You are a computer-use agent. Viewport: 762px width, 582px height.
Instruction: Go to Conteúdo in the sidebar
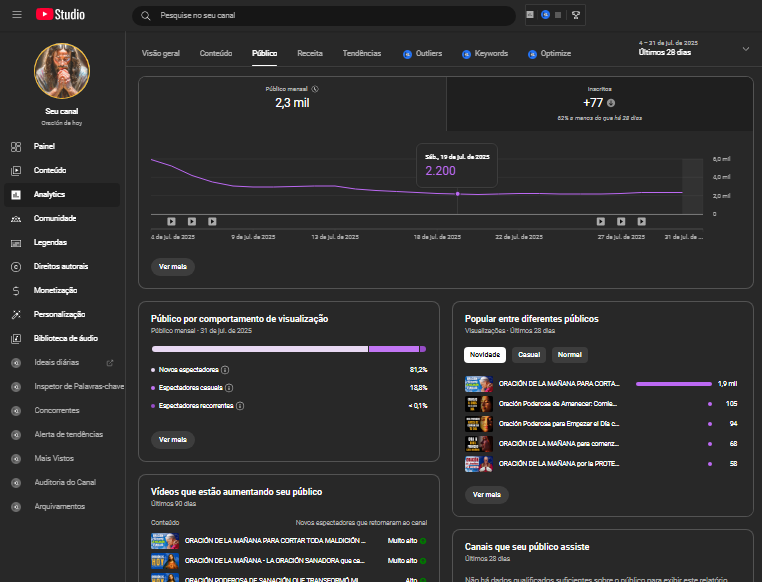[62, 170]
